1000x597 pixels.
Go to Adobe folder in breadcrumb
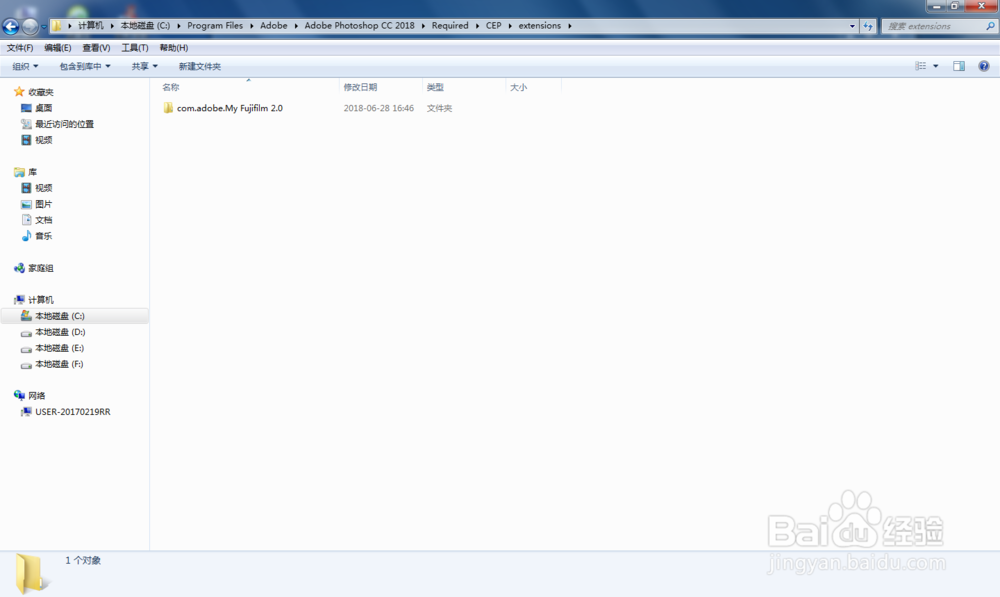274,26
